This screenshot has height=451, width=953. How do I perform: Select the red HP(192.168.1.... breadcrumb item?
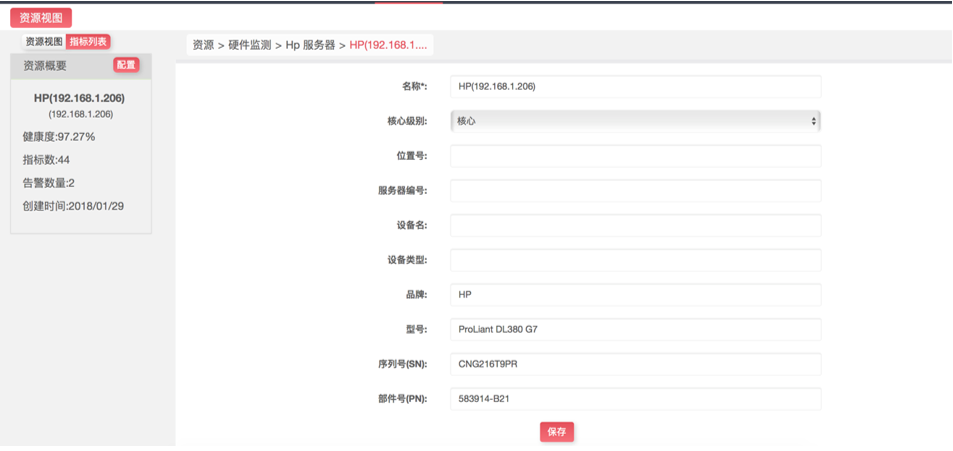[390, 45]
